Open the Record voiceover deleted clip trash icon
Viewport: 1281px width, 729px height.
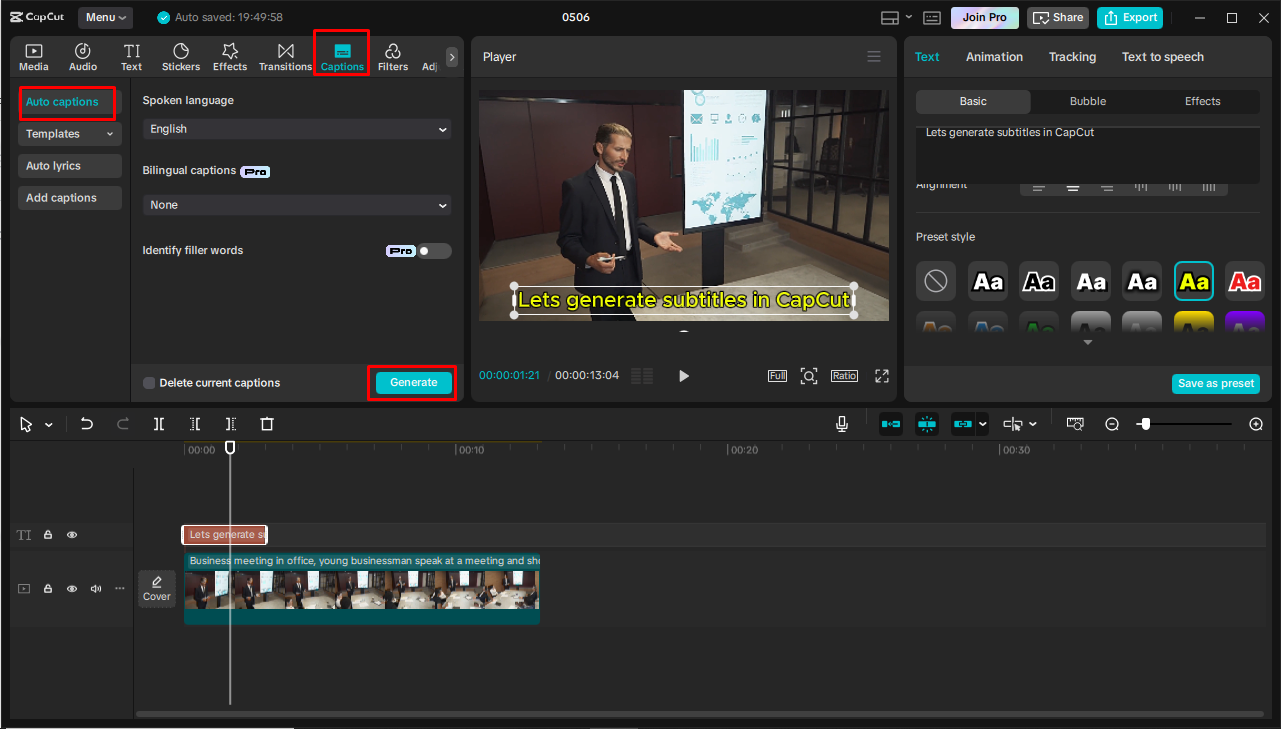pyautogui.click(x=266, y=424)
